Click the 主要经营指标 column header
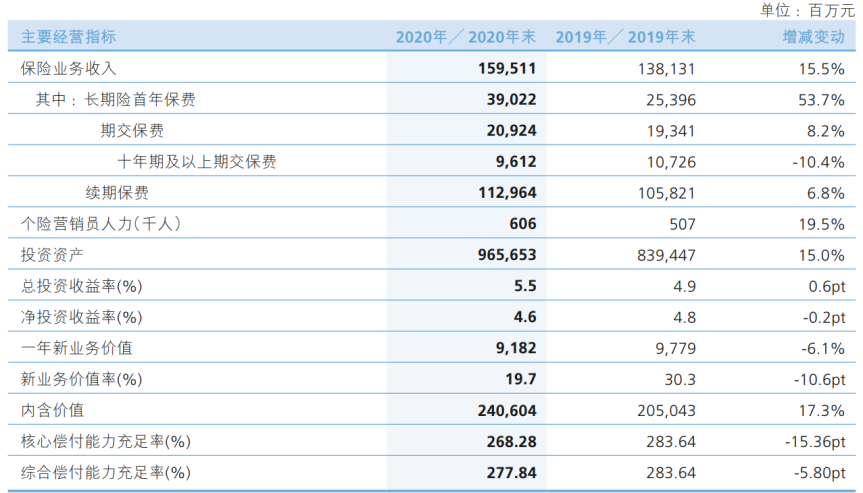863x493 pixels. coord(68,37)
